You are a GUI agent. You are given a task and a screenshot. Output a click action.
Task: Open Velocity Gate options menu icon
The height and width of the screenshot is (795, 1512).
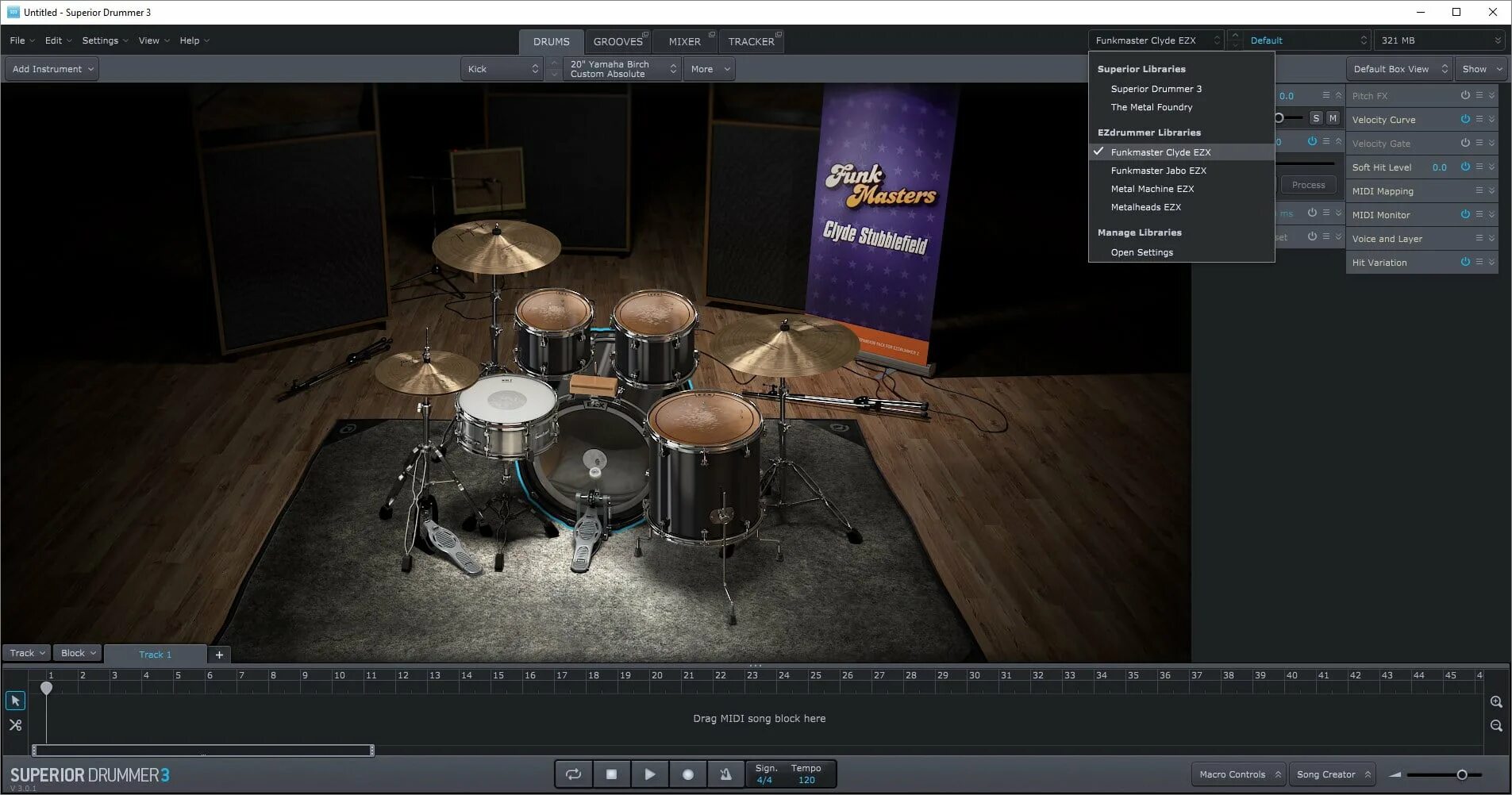click(x=1479, y=143)
